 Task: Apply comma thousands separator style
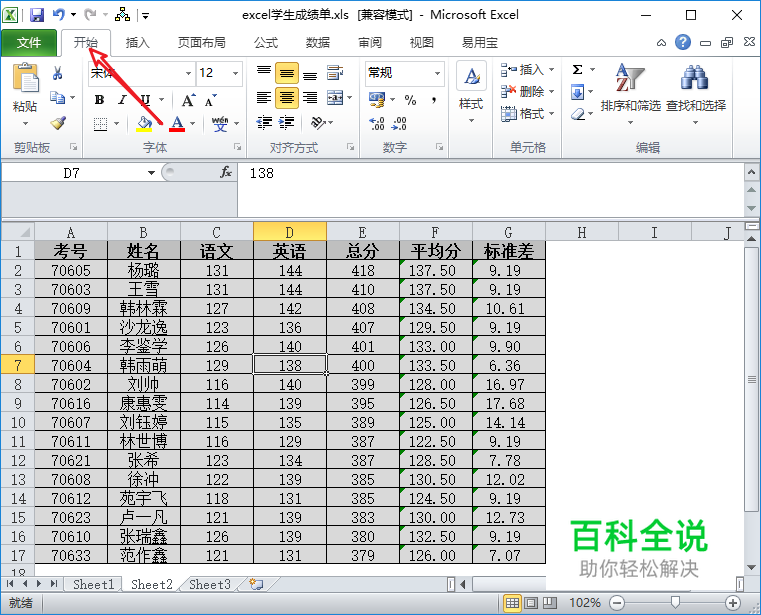point(434,100)
